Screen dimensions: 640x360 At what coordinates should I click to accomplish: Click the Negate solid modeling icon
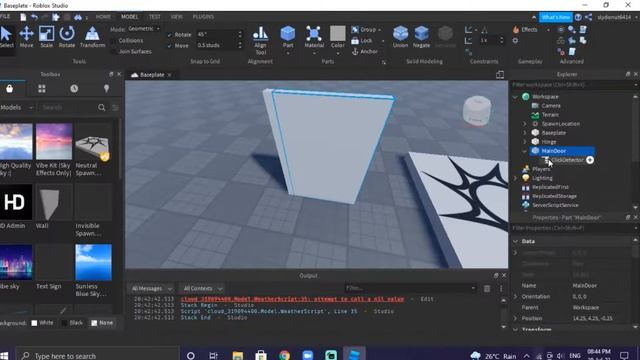tap(421, 37)
